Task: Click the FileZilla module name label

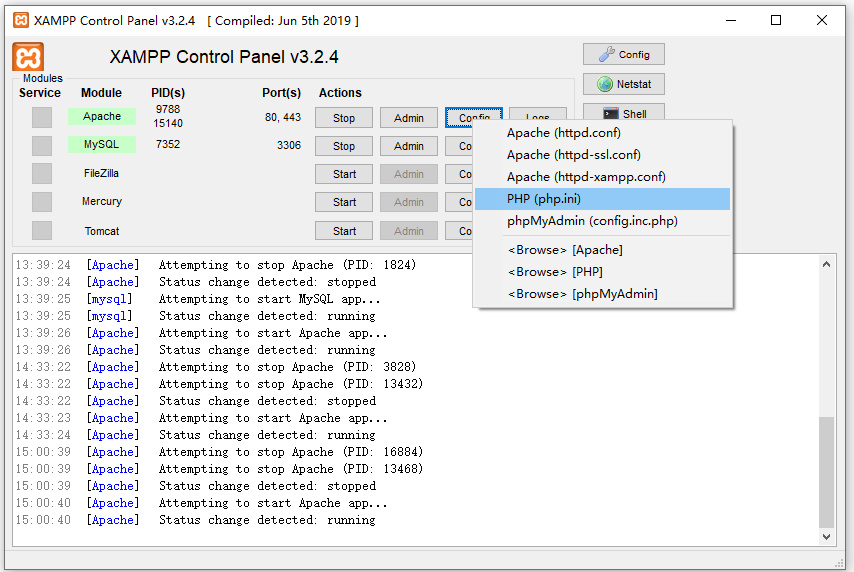Action: click(x=101, y=173)
